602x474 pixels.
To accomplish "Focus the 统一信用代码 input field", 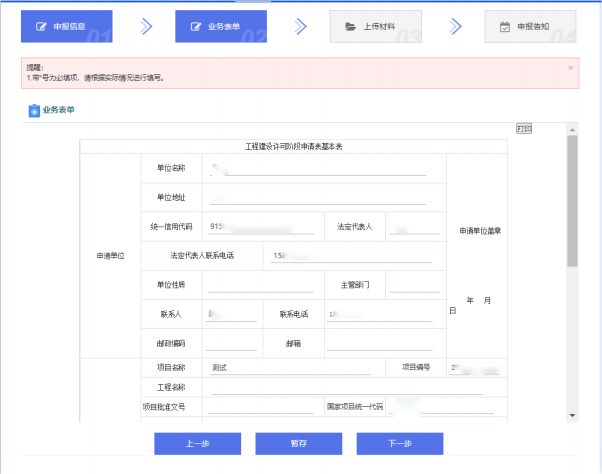I will tap(261, 227).
